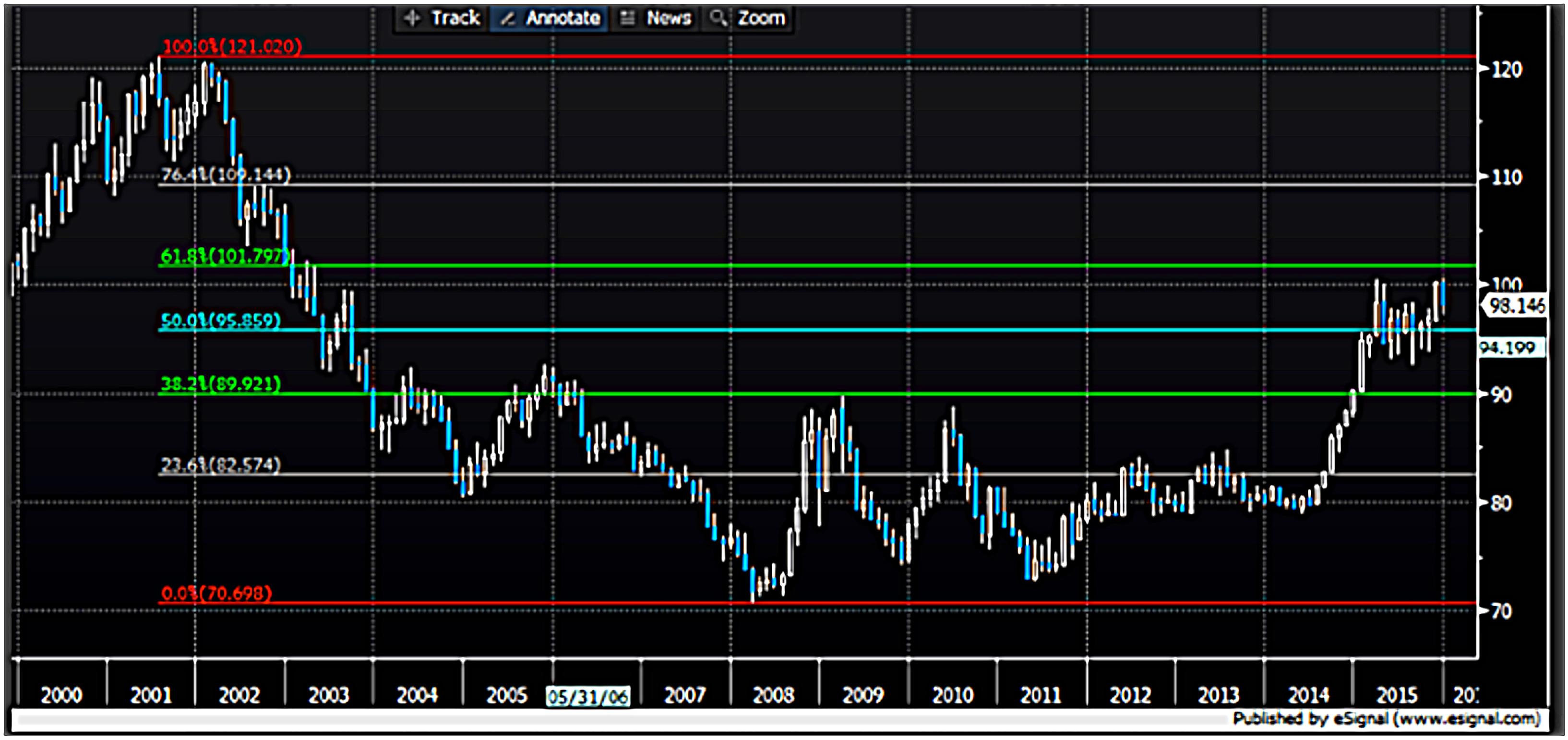
Task: Open the News label
Action: point(669,18)
